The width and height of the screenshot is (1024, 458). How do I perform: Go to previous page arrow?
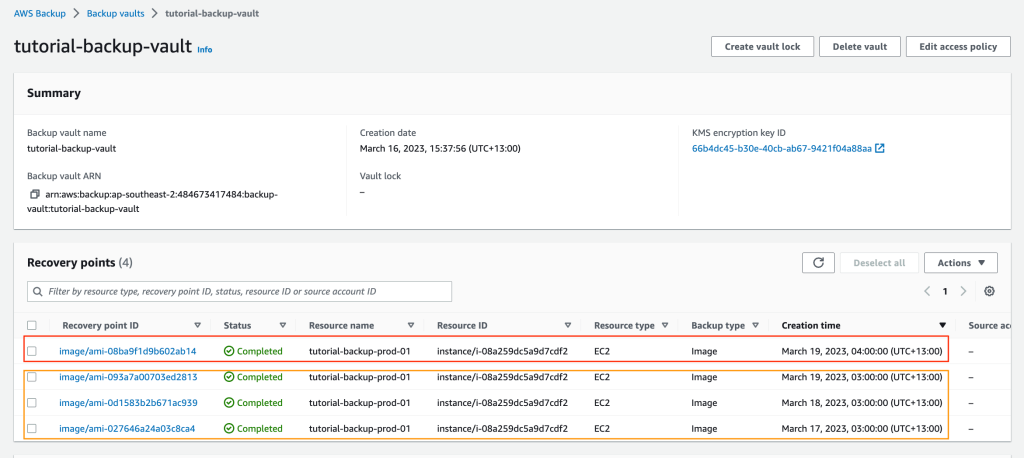(x=927, y=291)
